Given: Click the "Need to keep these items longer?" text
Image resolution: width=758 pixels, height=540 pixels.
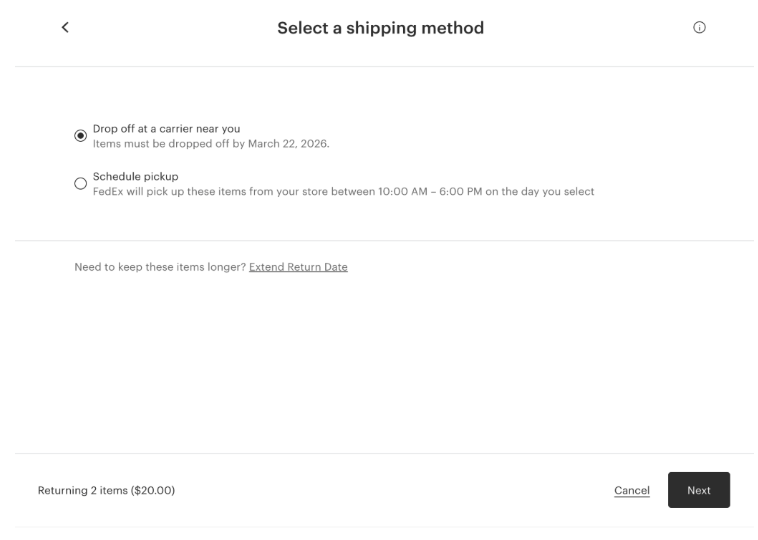Looking at the screenshot, I should tap(160, 267).
